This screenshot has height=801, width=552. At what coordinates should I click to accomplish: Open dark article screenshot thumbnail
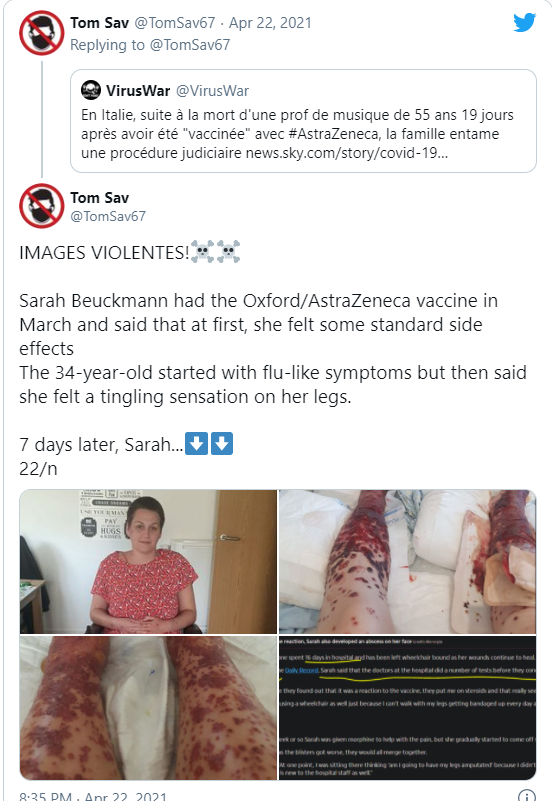(407, 708)
